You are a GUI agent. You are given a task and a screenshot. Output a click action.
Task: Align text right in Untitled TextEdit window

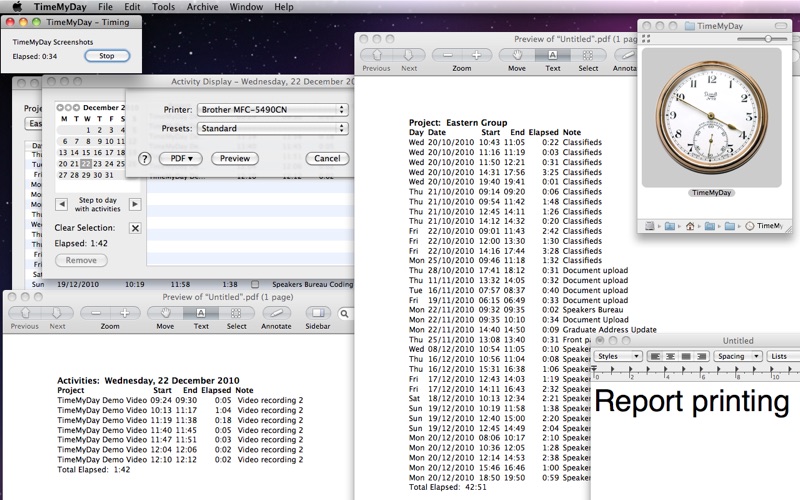[x=702, y=356]
